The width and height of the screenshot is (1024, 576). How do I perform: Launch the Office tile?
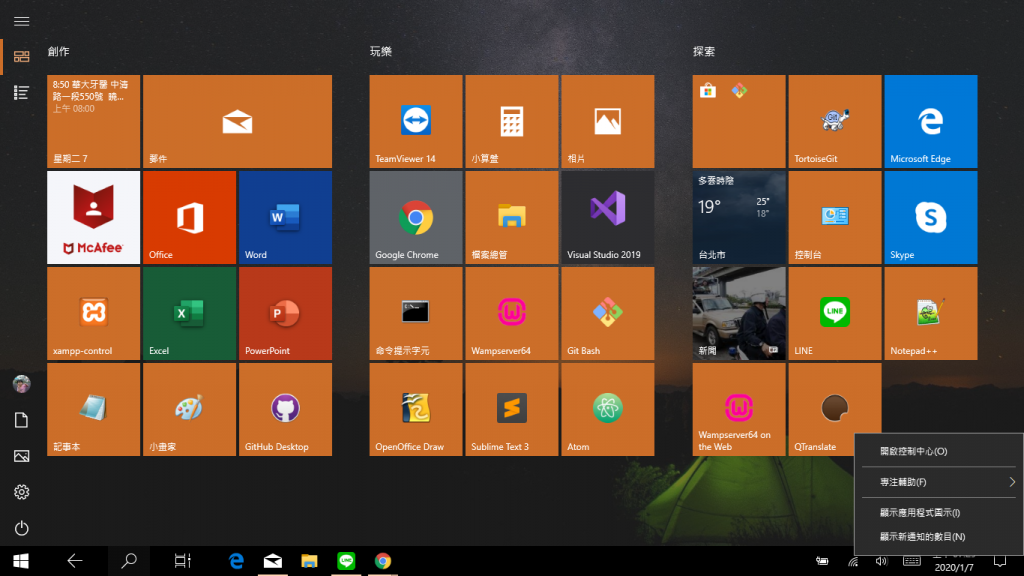[189, 217]
